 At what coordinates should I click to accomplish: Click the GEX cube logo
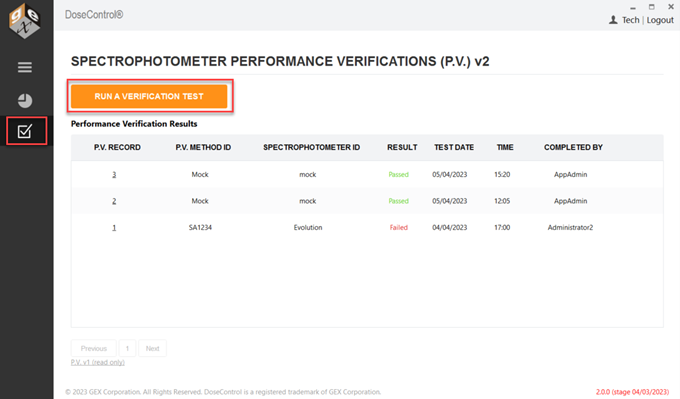(25, 20)
